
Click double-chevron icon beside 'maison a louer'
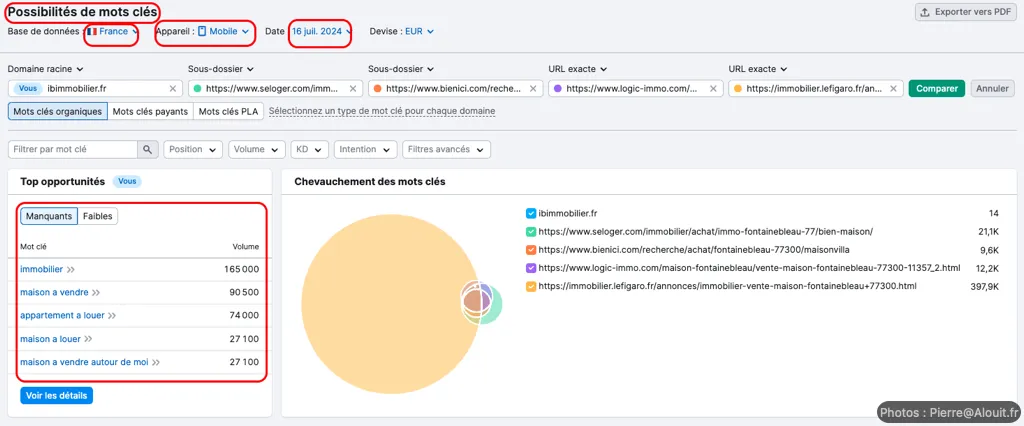click(x=89, y=339)
